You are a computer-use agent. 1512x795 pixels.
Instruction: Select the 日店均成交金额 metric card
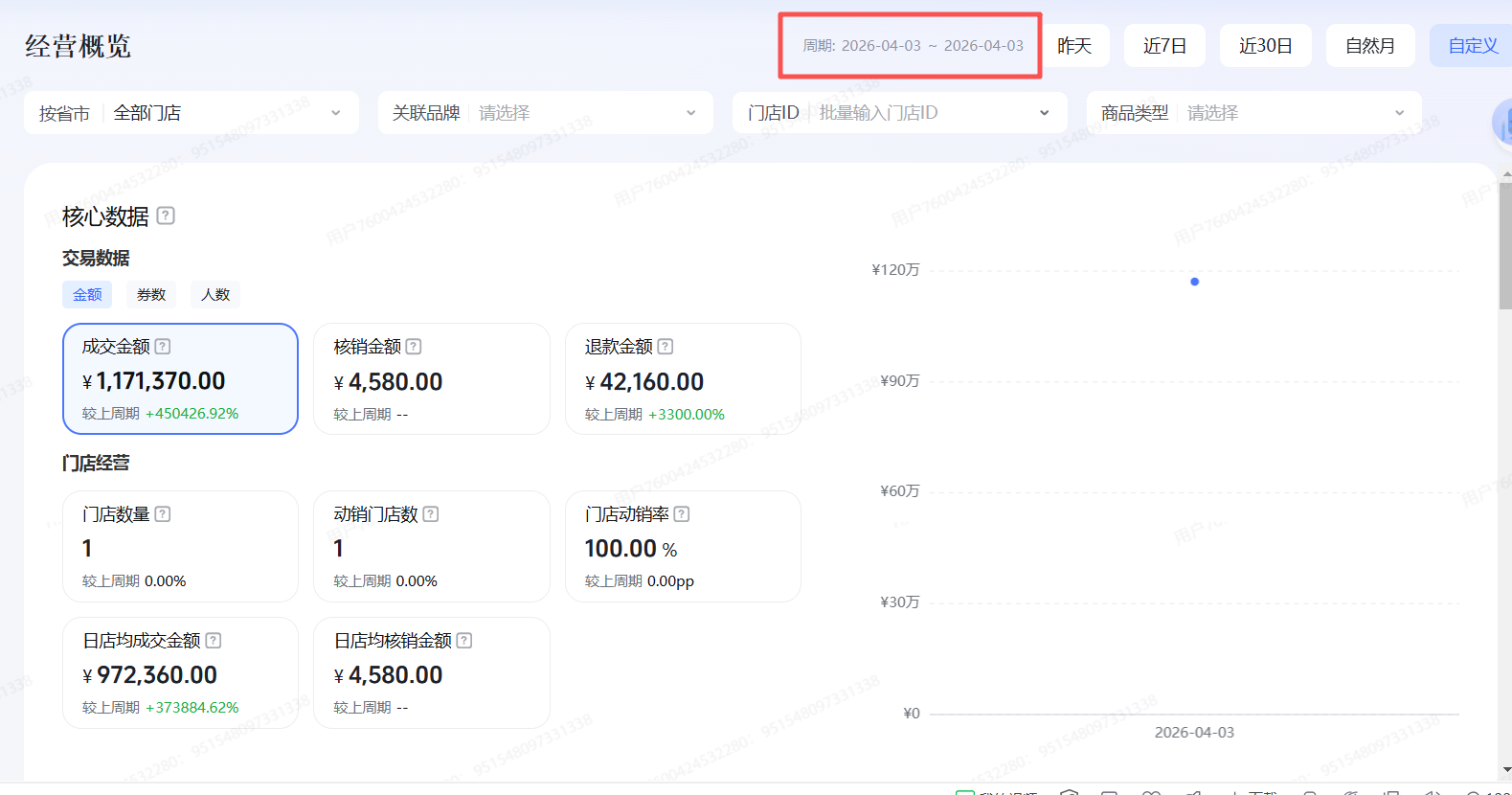(180, 672)
